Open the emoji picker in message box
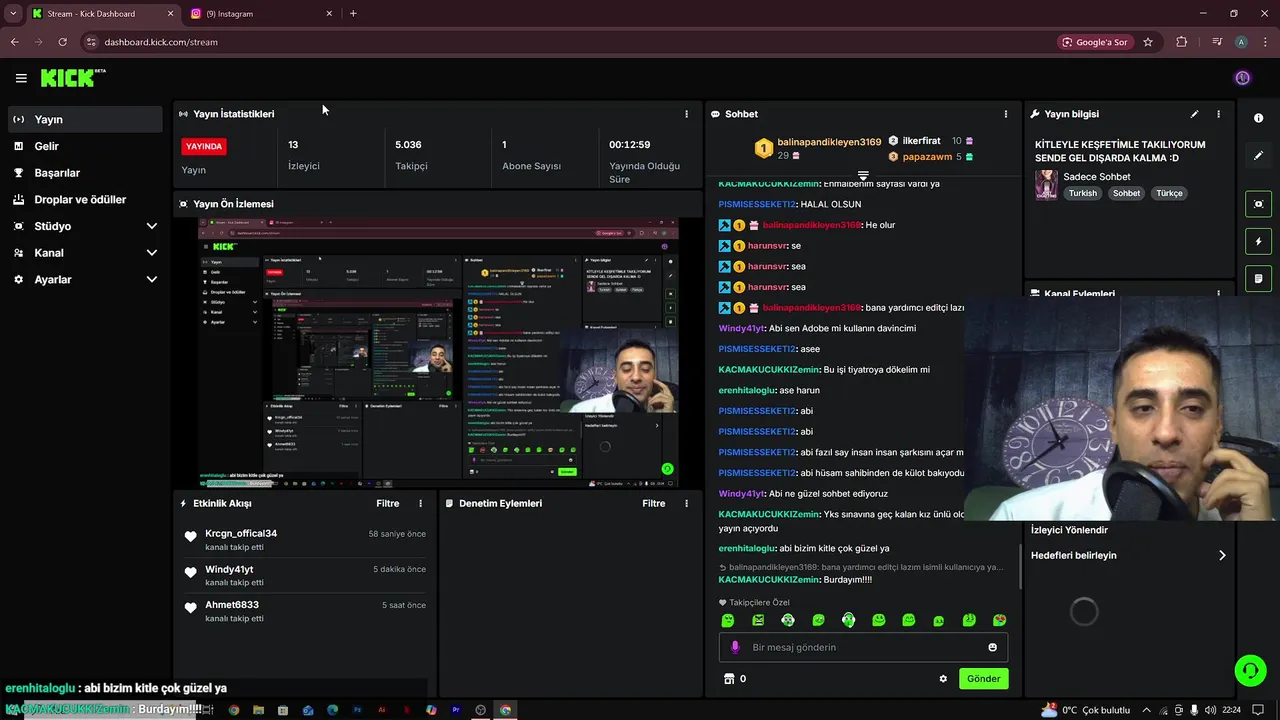This screenshot has width=1280, height=720. click(992, 647)
